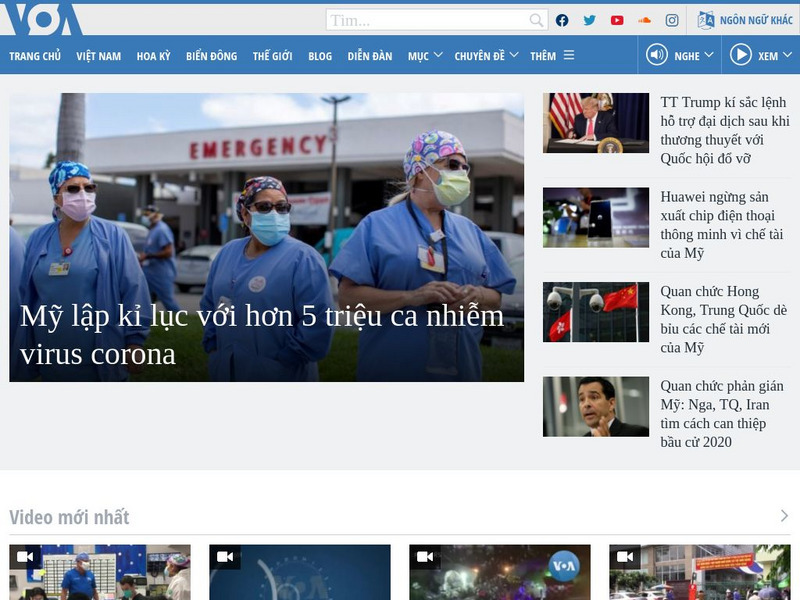Select the SoundCloud icon

coord(644,19)
